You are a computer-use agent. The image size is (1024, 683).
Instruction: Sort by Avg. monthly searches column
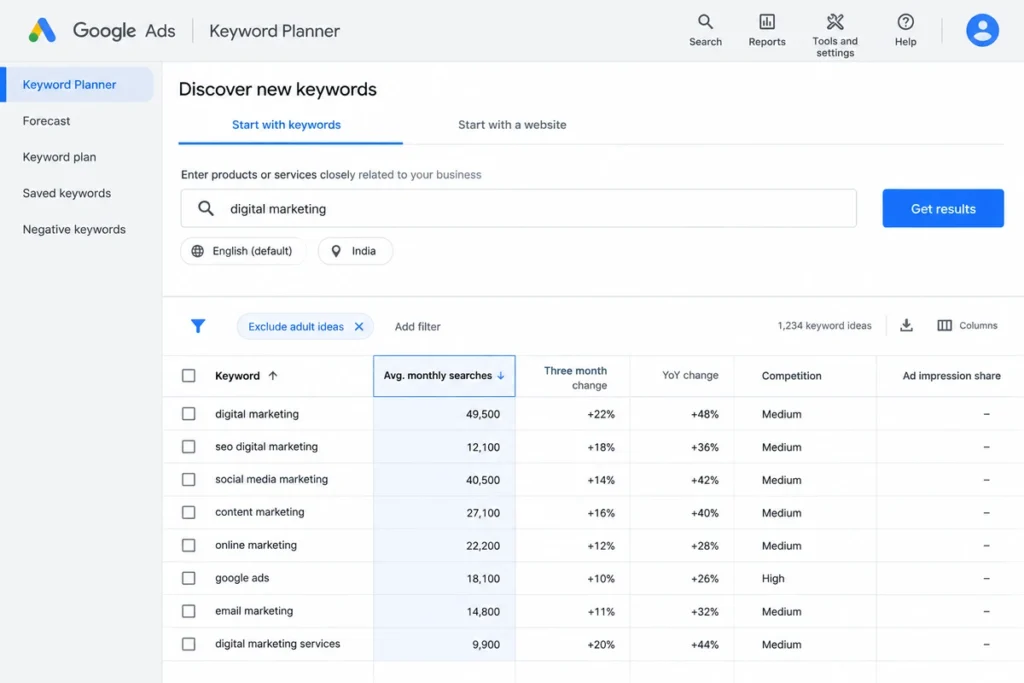(x=444, y=375)
